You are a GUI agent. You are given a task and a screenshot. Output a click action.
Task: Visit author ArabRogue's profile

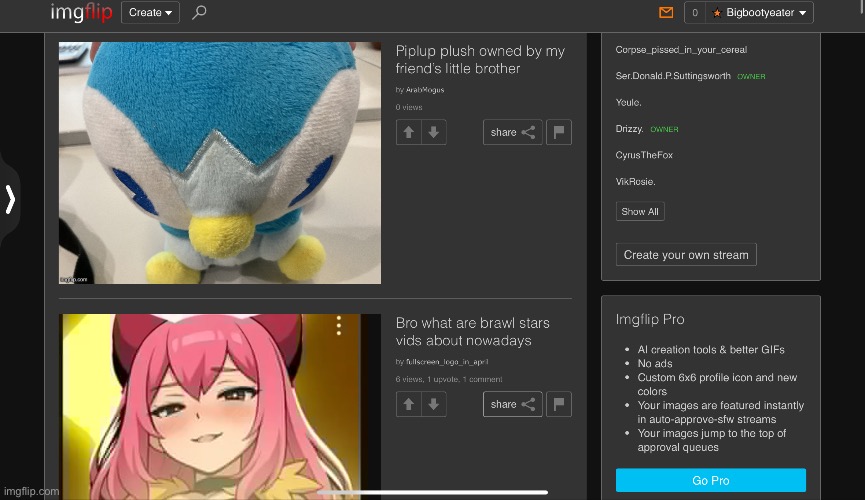425,89
